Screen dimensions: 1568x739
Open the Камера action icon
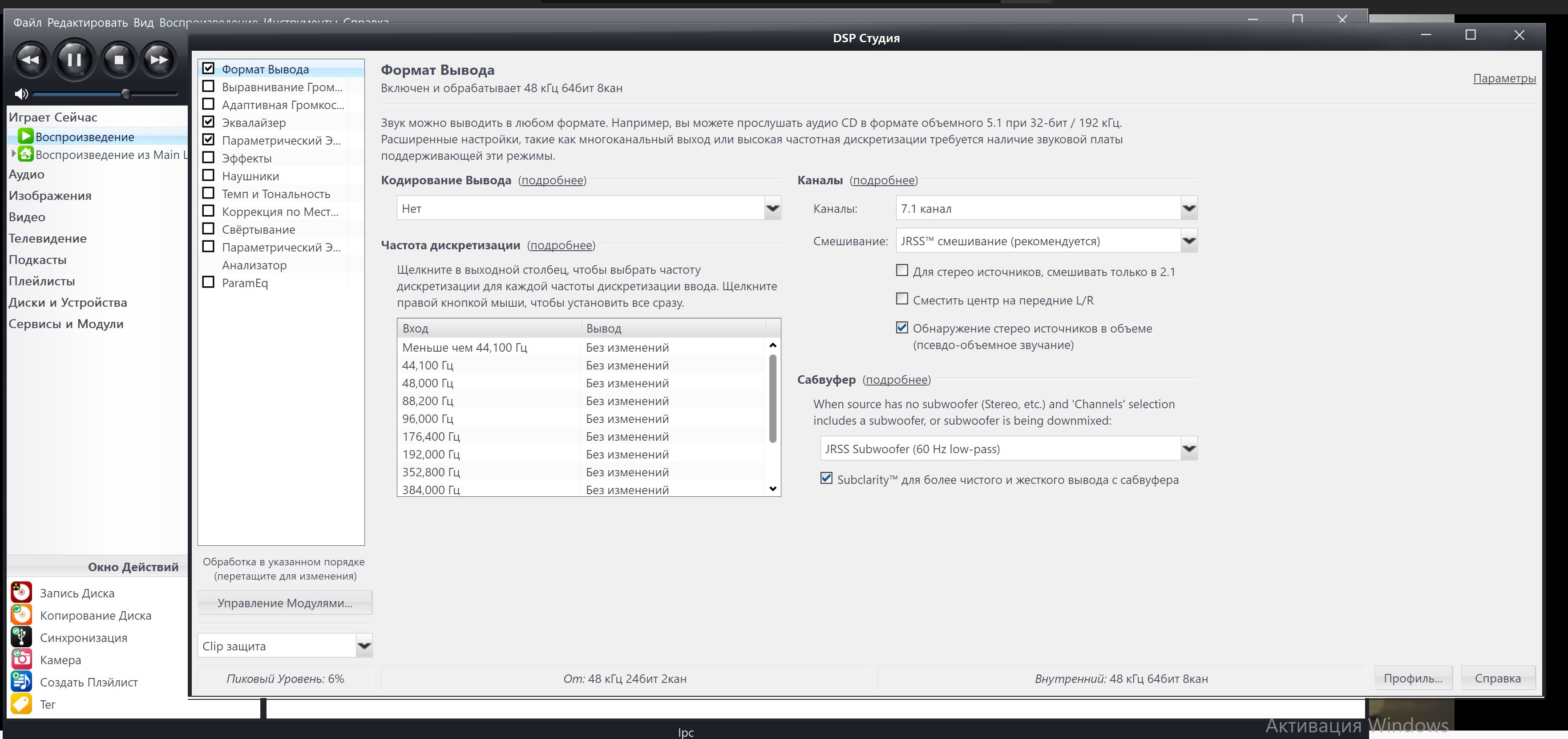pos(21,659)
